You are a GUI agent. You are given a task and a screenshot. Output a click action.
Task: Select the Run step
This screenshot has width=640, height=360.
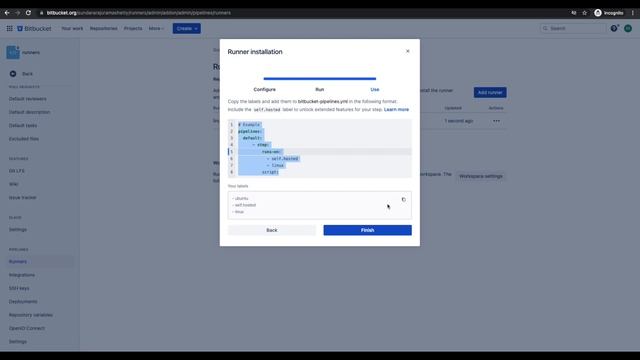pyautogui.click(x=320, y=89)
